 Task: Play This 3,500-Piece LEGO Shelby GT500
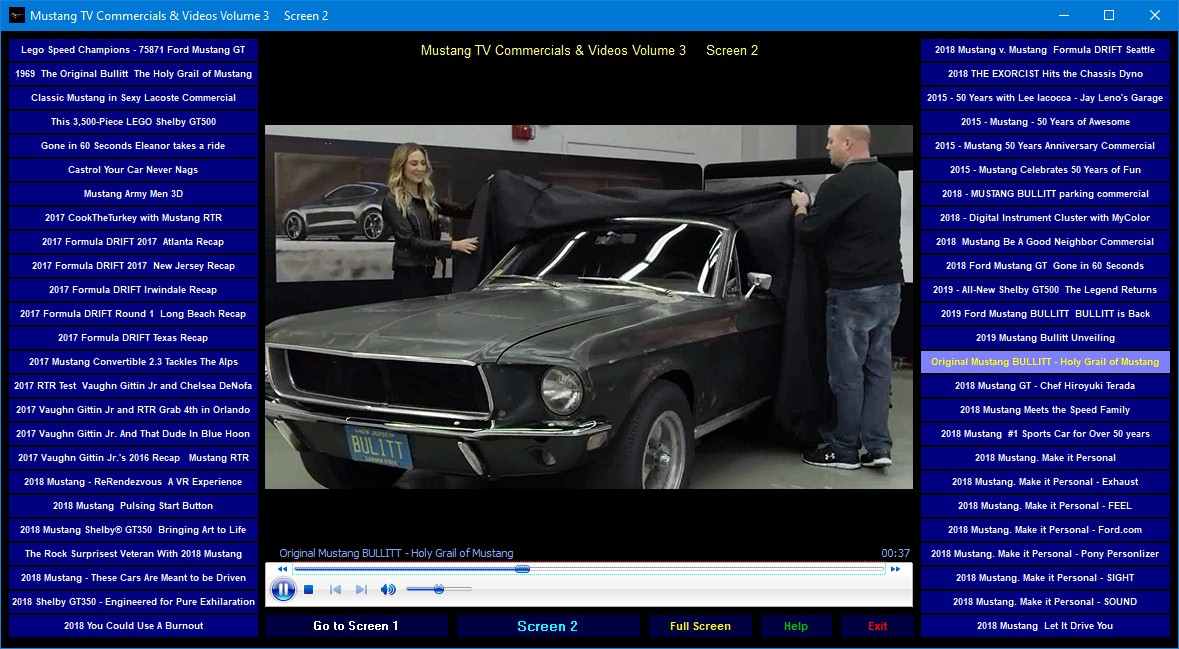coord(133,122)
